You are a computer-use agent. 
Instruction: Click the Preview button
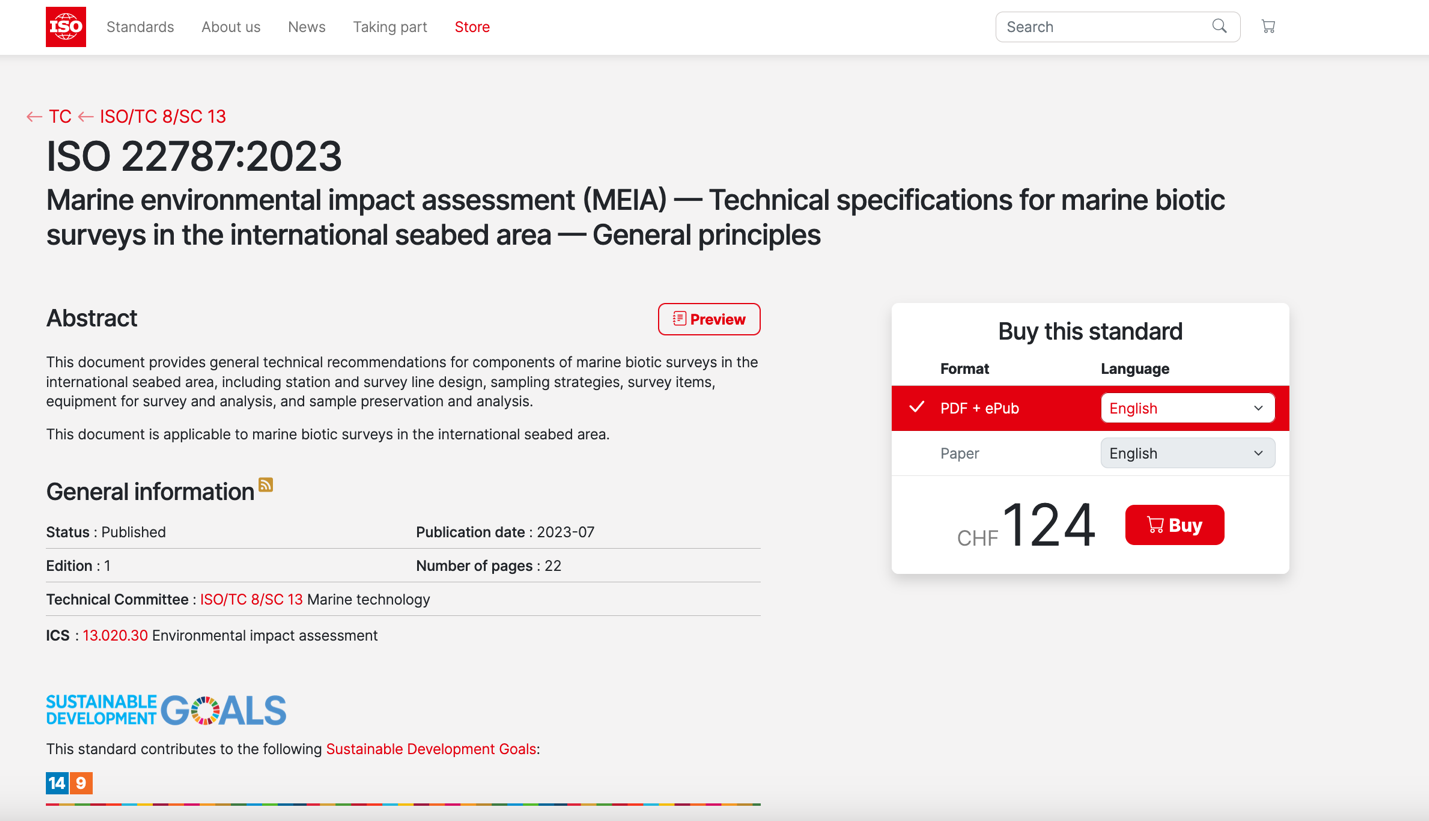click(x=709, y=319)
